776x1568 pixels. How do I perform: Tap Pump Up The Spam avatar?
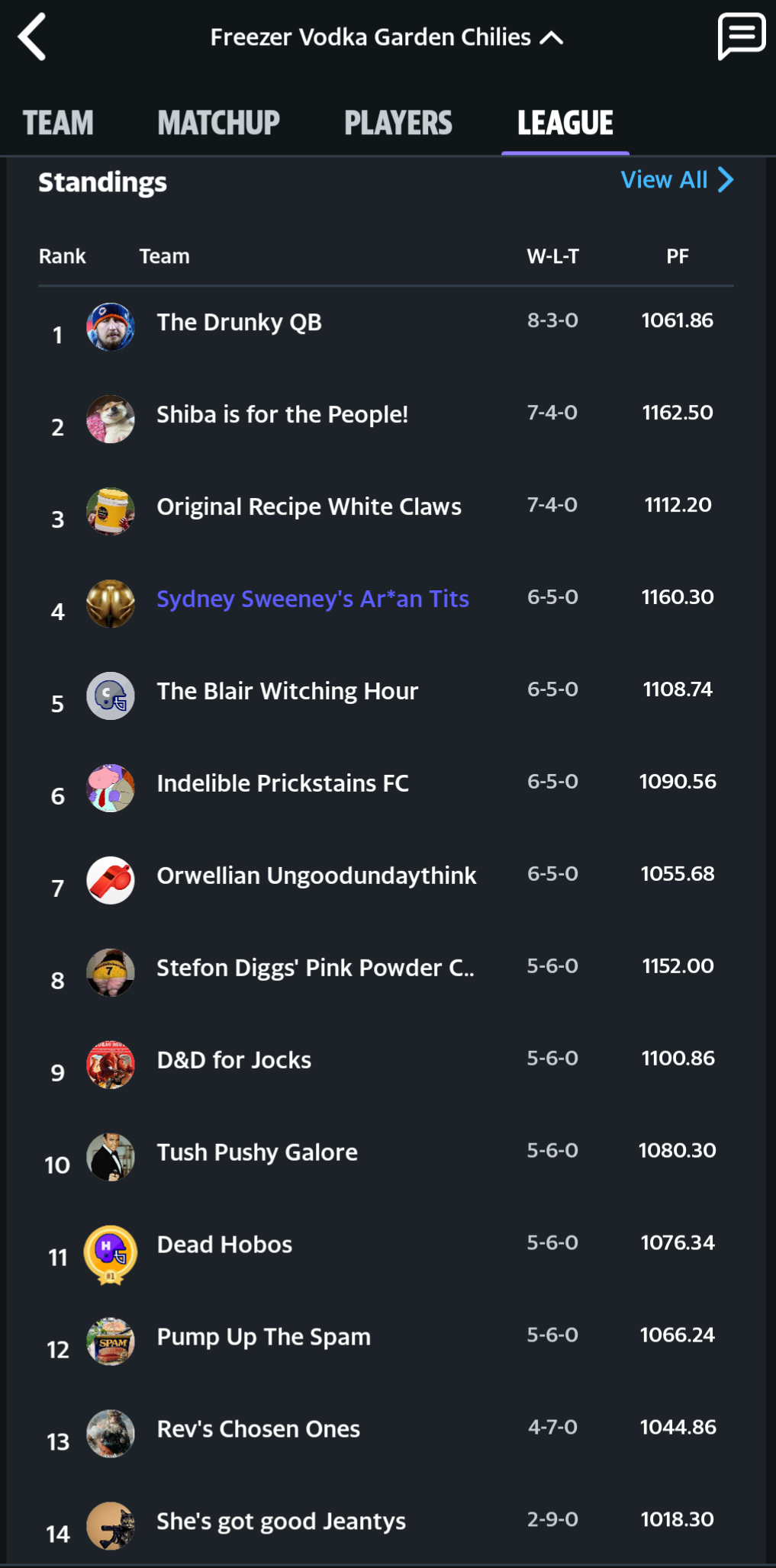111,1342
